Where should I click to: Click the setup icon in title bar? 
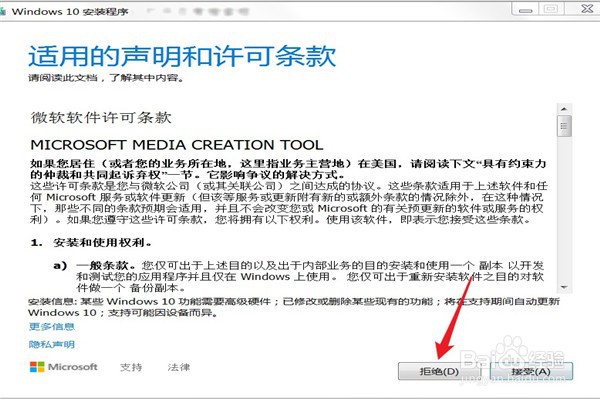[2, 11]
